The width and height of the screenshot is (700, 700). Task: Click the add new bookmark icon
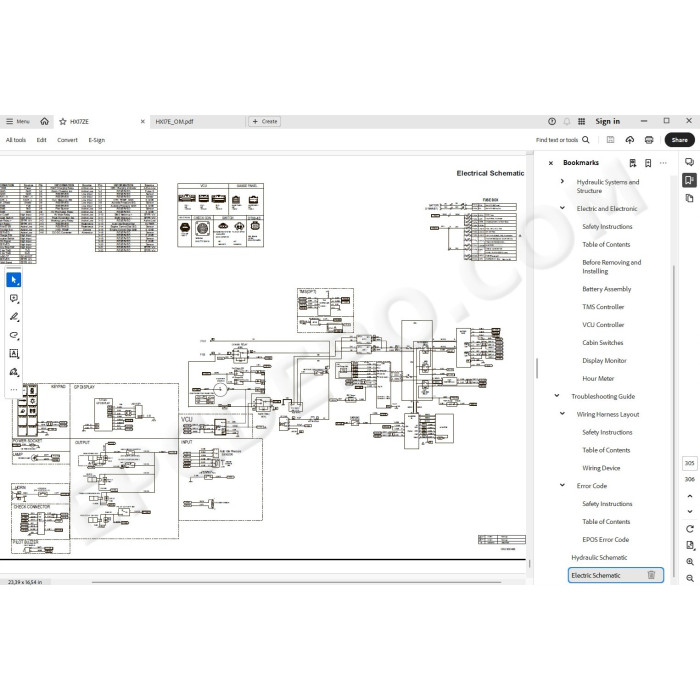pos(648,163)
